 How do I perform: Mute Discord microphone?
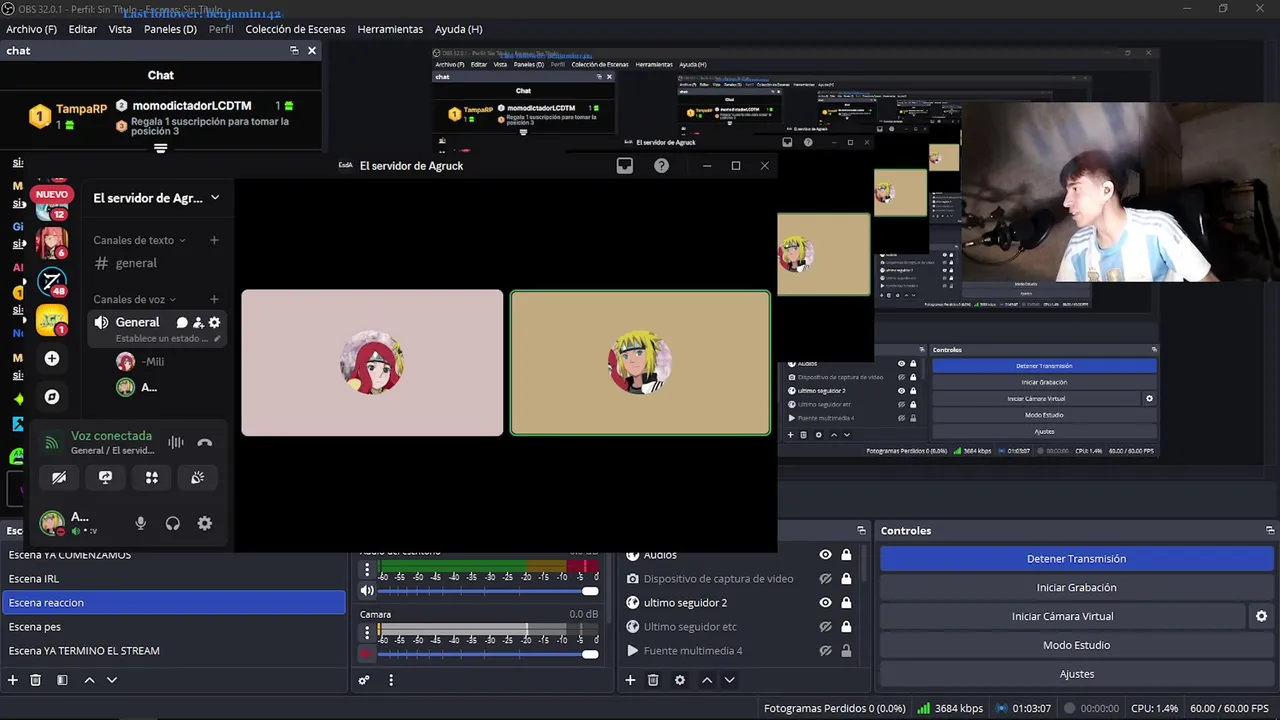(140, 523)
